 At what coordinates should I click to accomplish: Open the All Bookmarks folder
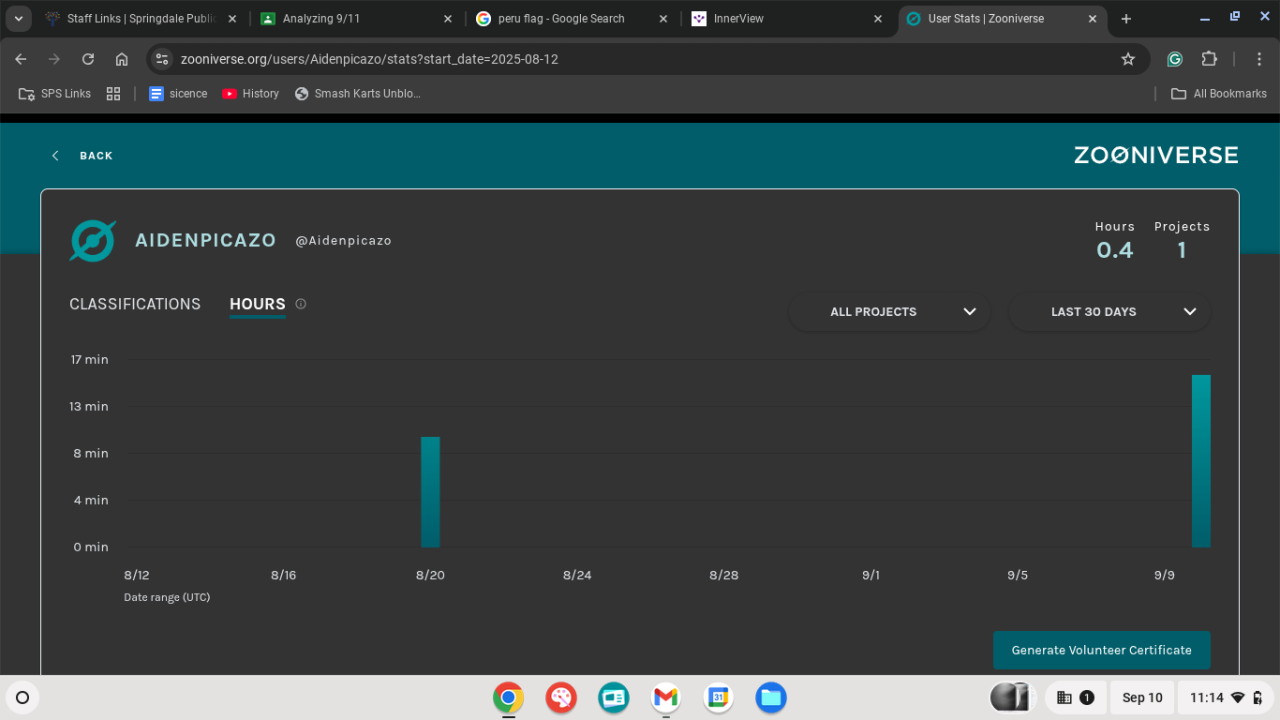click(x=1218, y=93)
